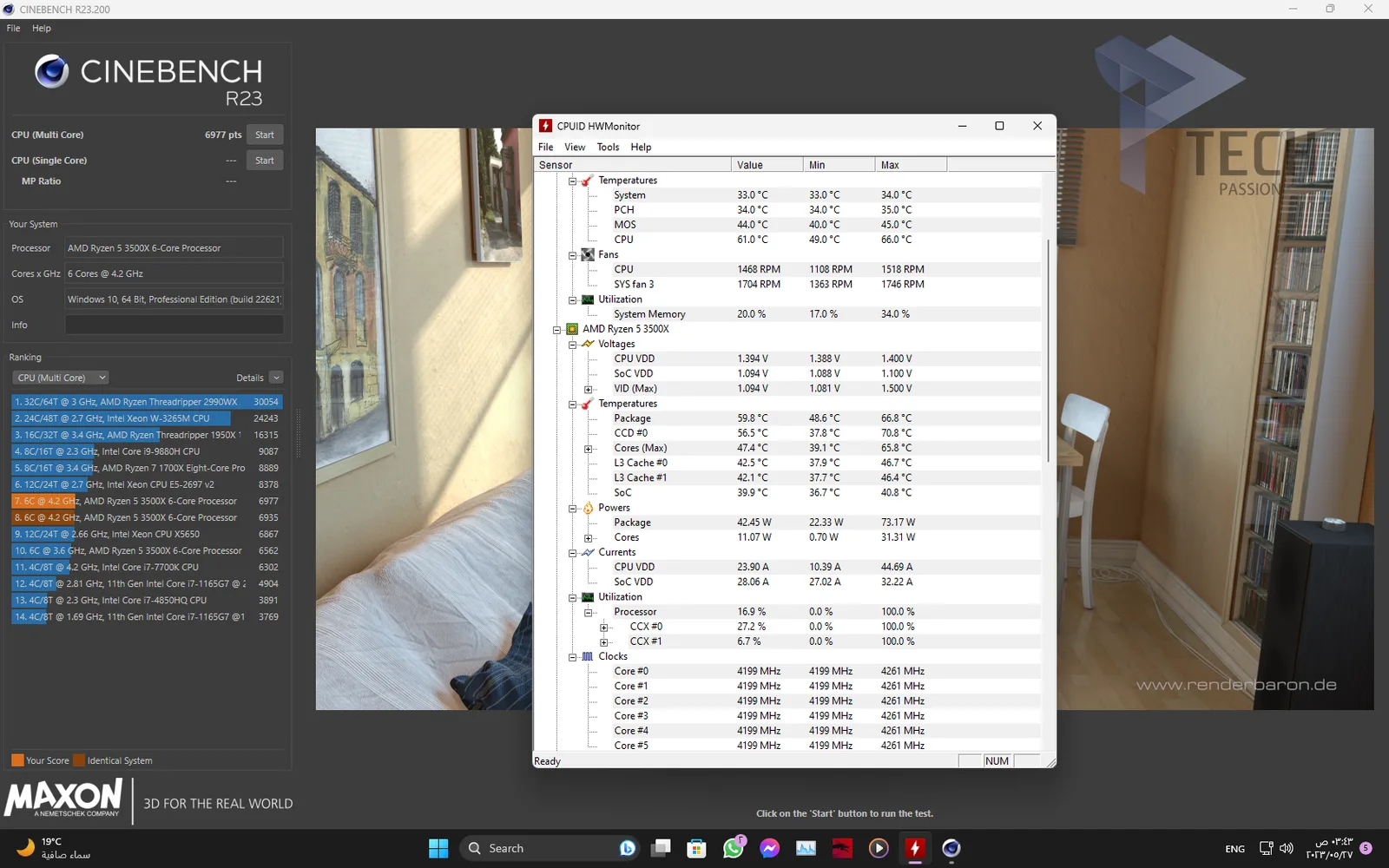
Task: Start the CPU (Single Core) test
Action: click(x=265, y=161)
